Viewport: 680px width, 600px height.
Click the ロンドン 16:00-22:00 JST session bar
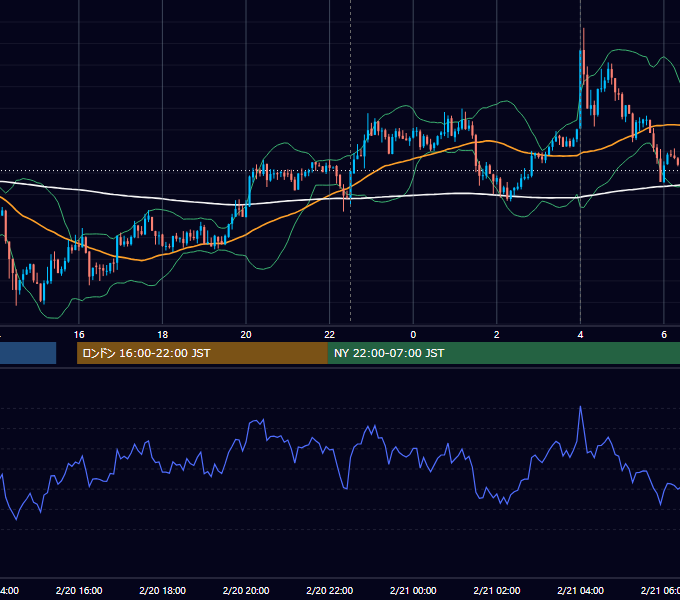coord(202,353)
